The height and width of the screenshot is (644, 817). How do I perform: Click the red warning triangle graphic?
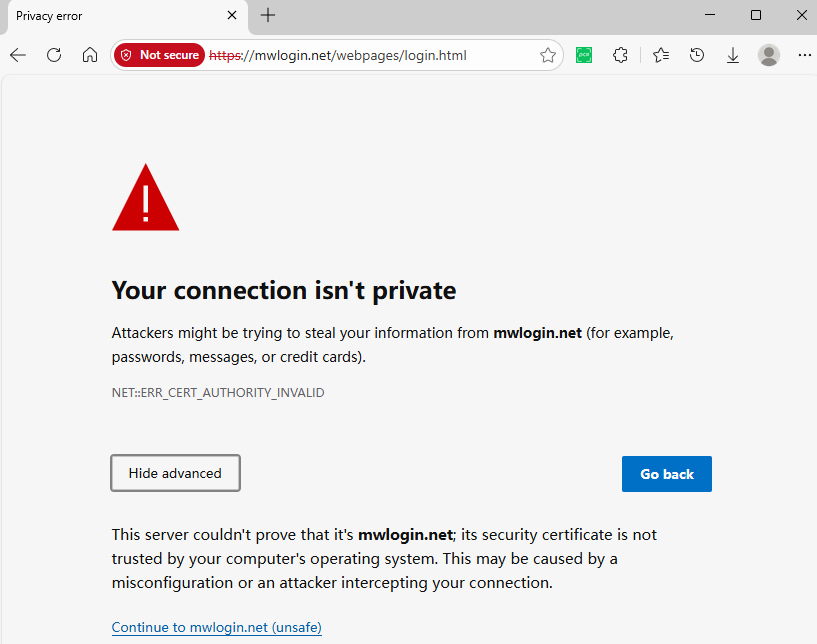[145, 198]
